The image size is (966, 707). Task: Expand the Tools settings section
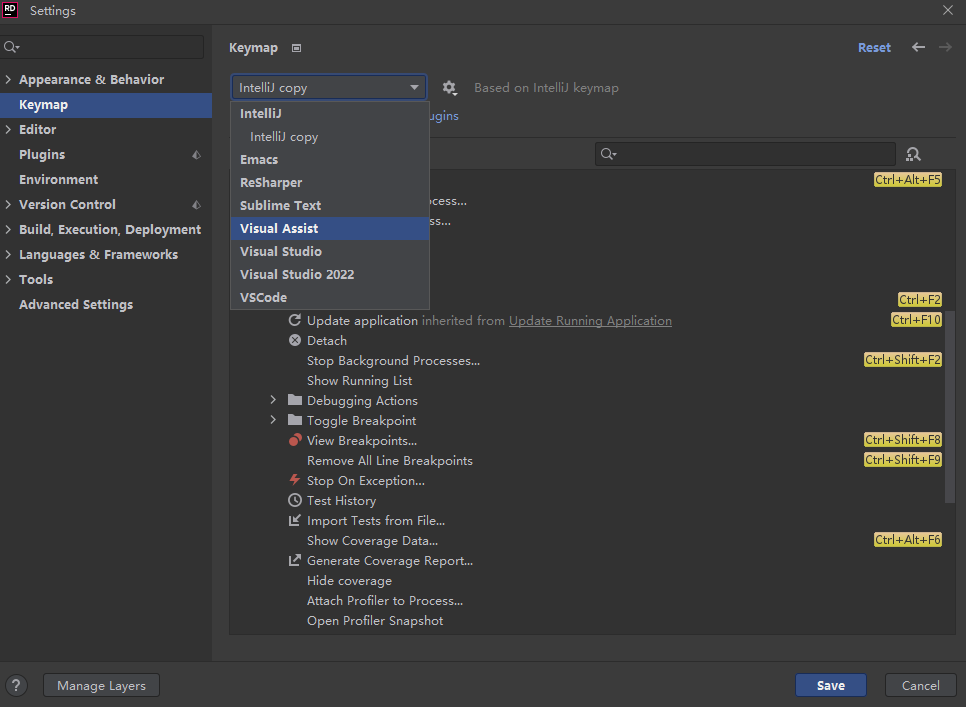coord(8,280)
